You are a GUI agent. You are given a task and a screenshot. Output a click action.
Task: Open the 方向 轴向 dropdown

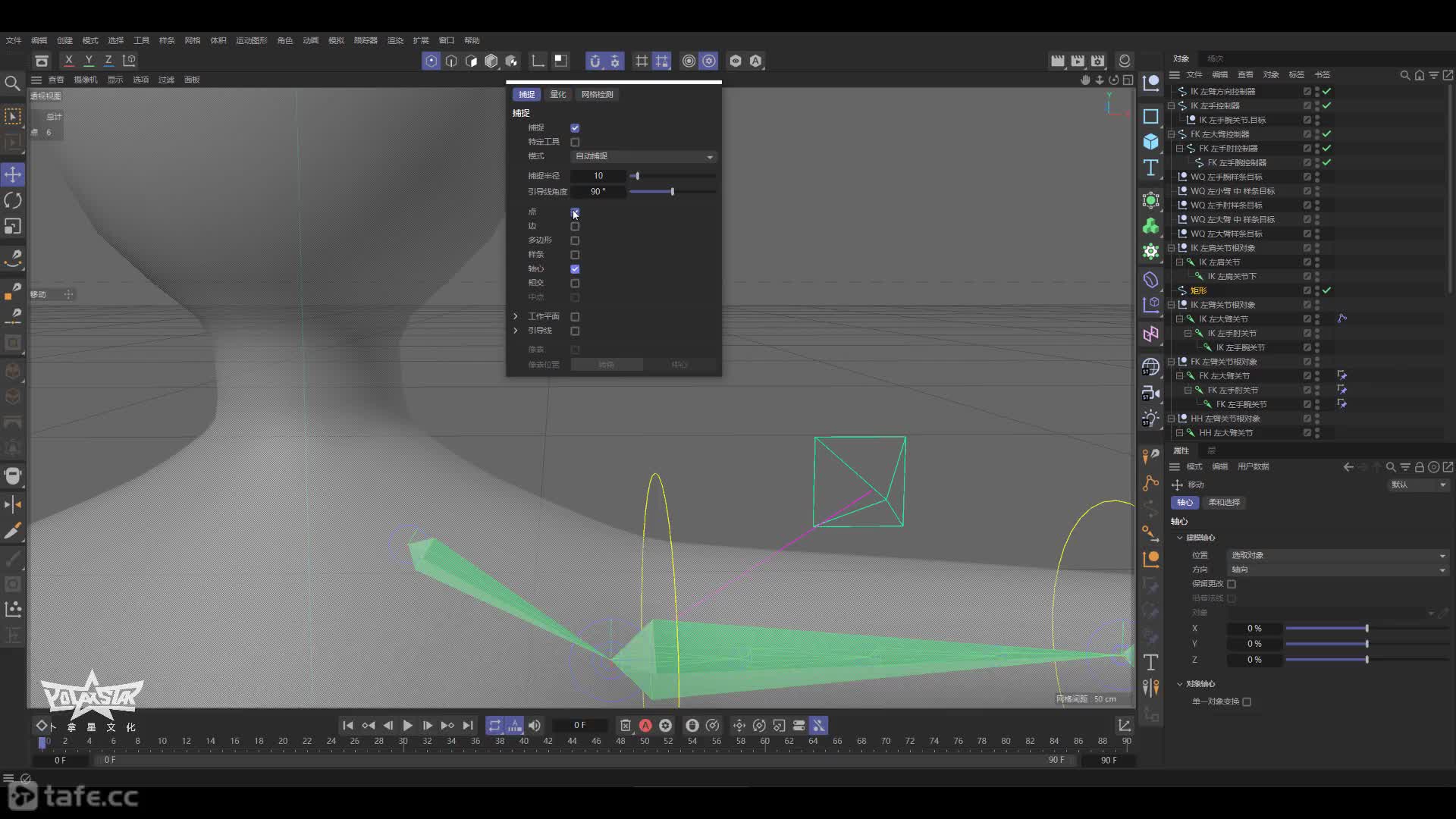(1338, 570)
